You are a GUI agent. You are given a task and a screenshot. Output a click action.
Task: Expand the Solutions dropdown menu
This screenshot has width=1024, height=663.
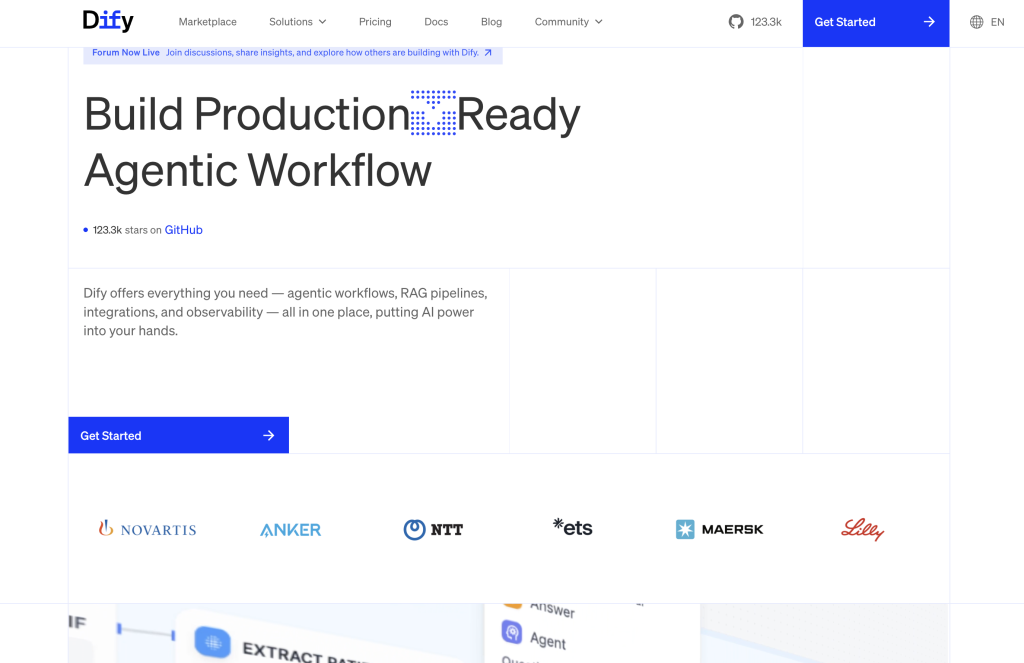coord(297,22)
